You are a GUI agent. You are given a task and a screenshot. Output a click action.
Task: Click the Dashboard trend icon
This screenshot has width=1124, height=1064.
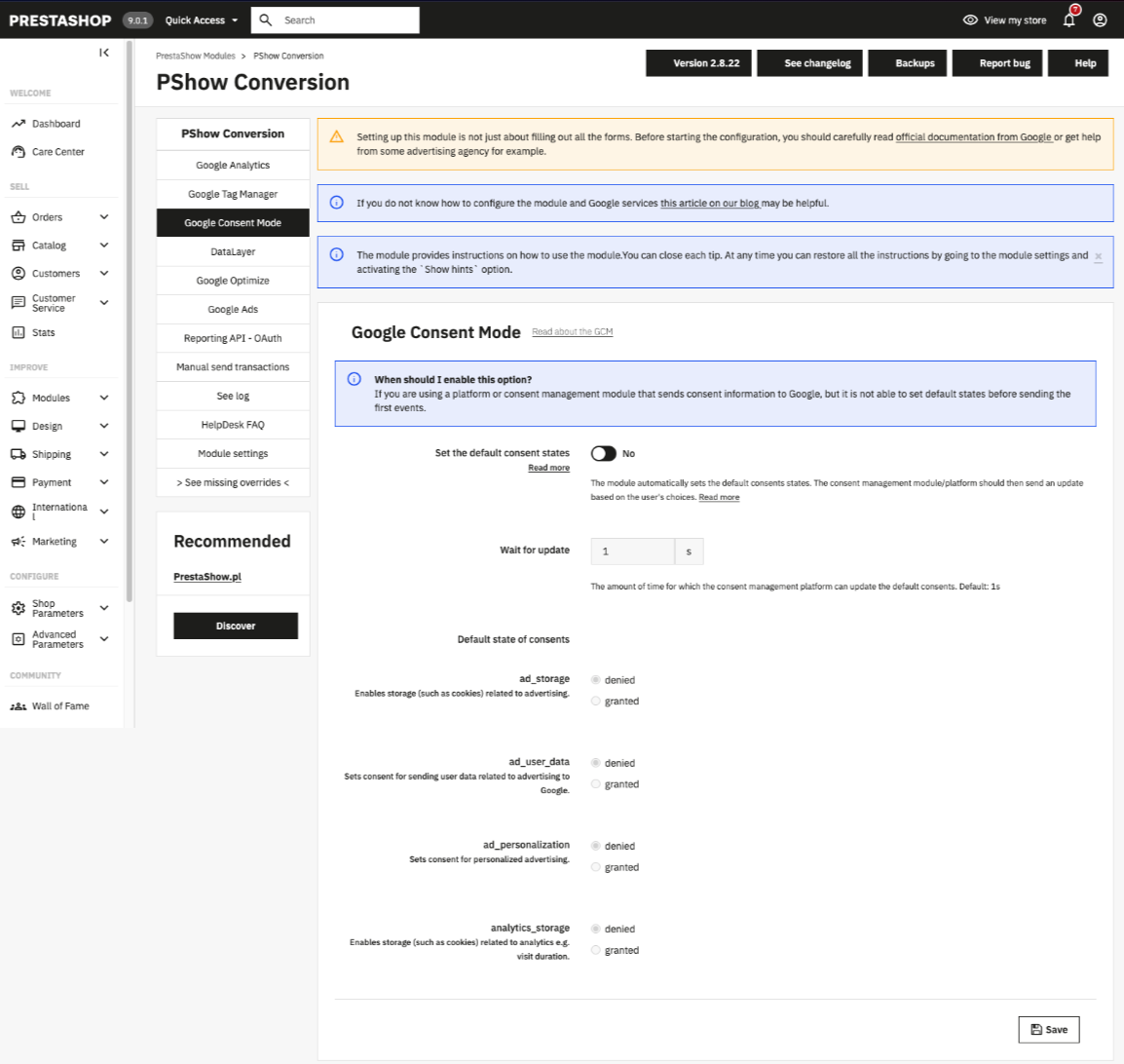point(18,124)
